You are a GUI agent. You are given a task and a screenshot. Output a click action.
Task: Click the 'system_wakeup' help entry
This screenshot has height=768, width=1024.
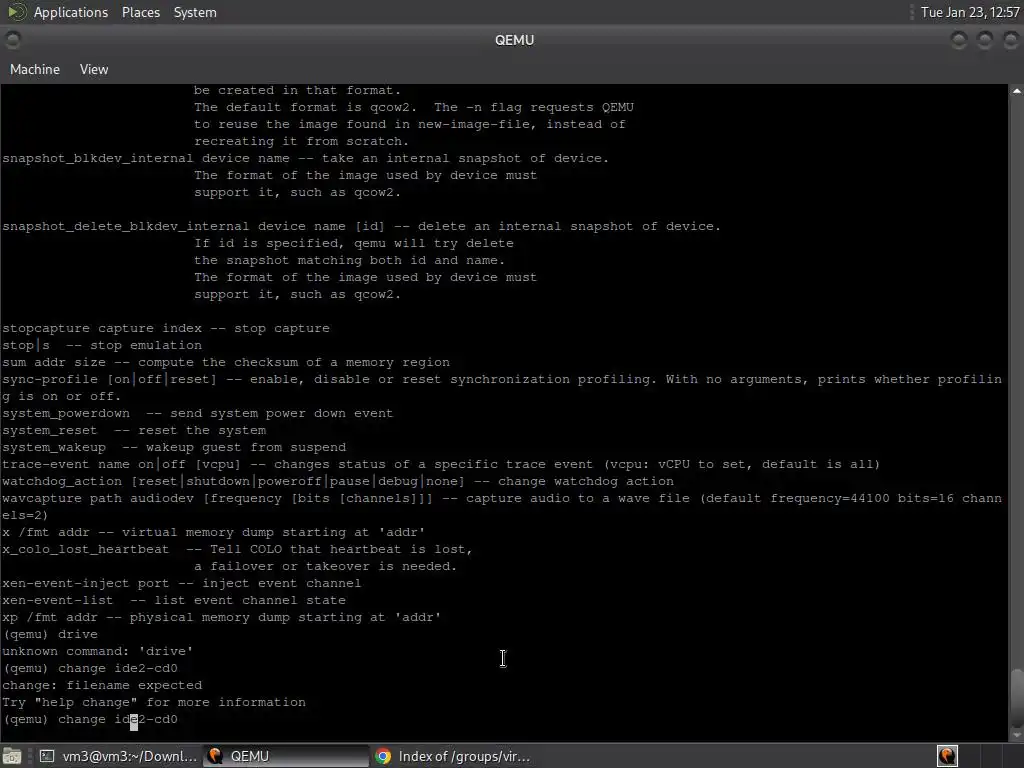(174, 447)
